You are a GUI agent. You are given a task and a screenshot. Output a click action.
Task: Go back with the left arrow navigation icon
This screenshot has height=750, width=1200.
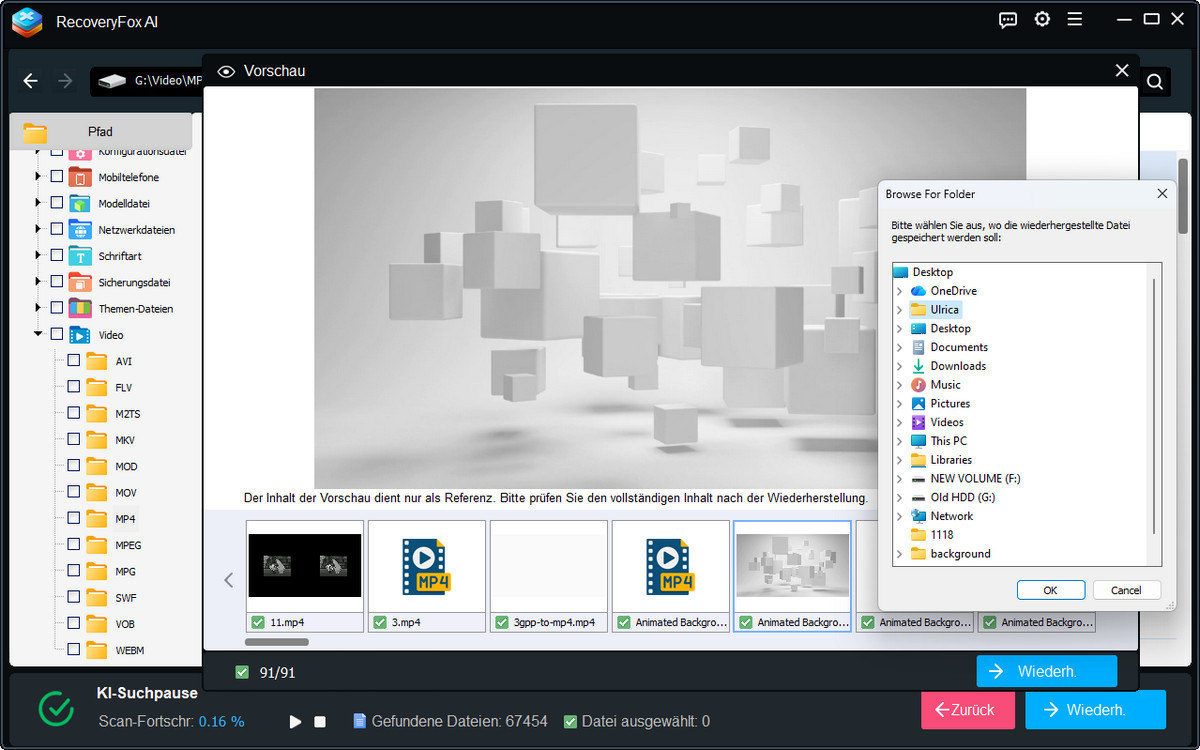point(31,81)
